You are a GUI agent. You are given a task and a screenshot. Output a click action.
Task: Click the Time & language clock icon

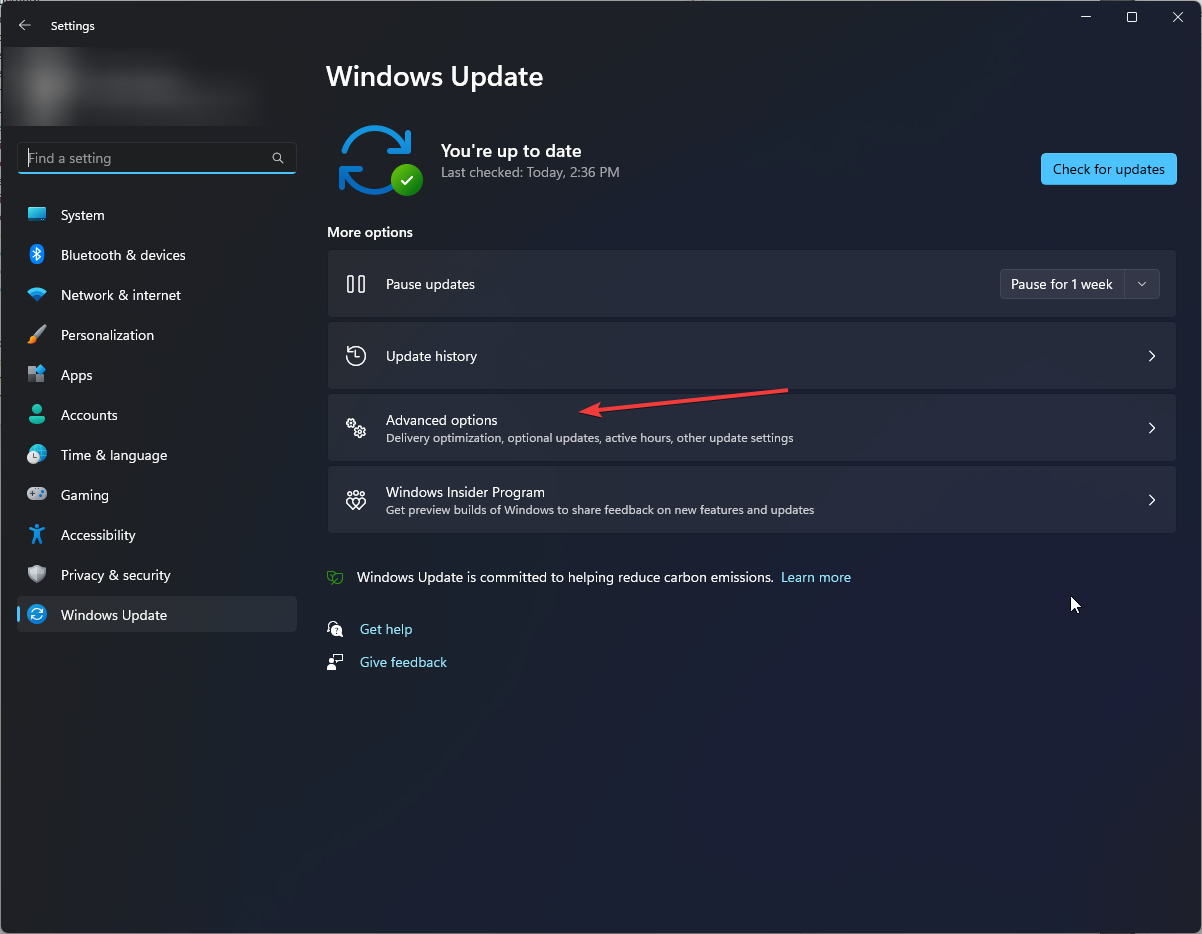[x=36, y=455]
